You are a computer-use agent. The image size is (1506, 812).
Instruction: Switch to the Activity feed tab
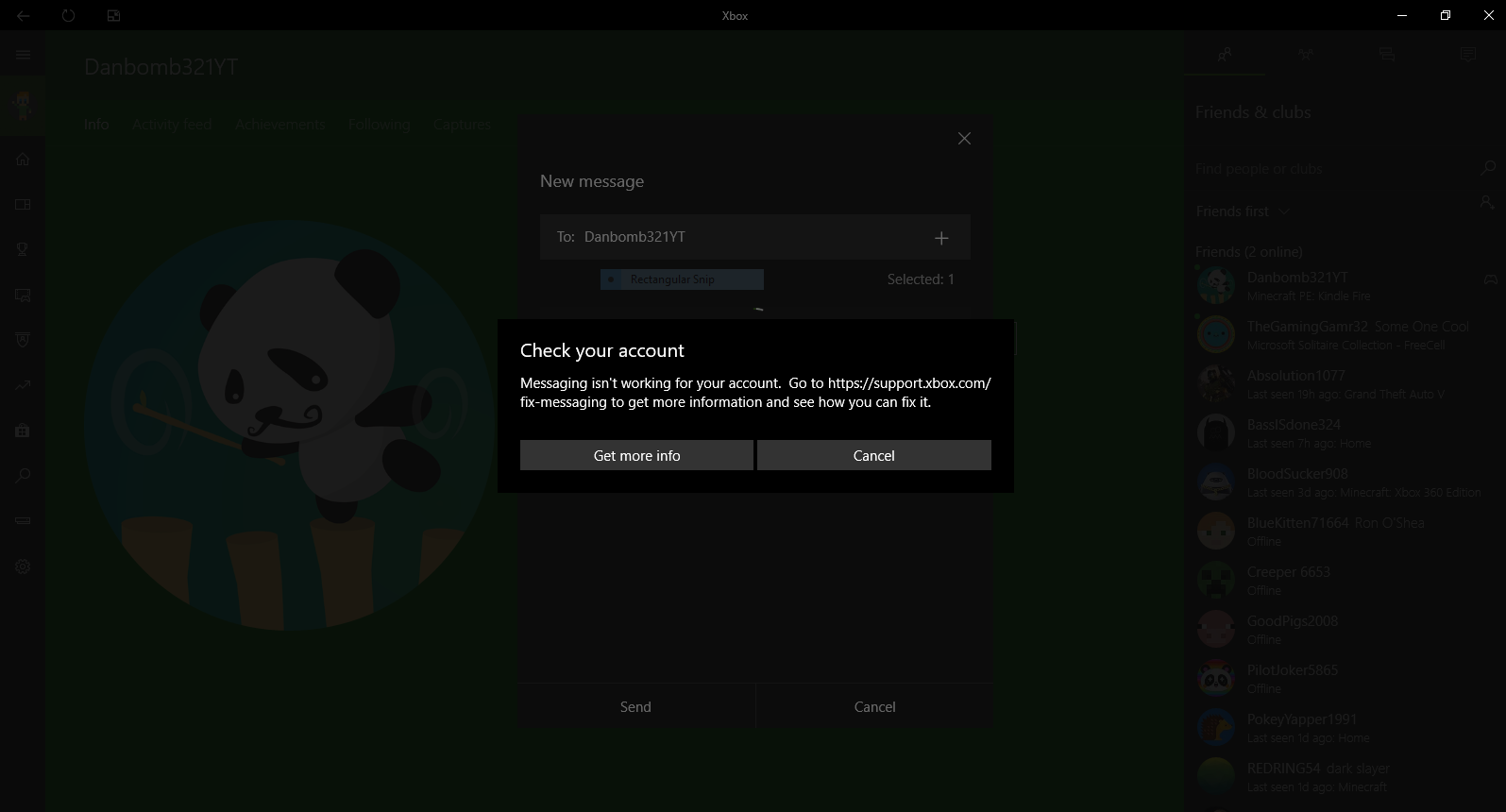(x=172, y=125)
